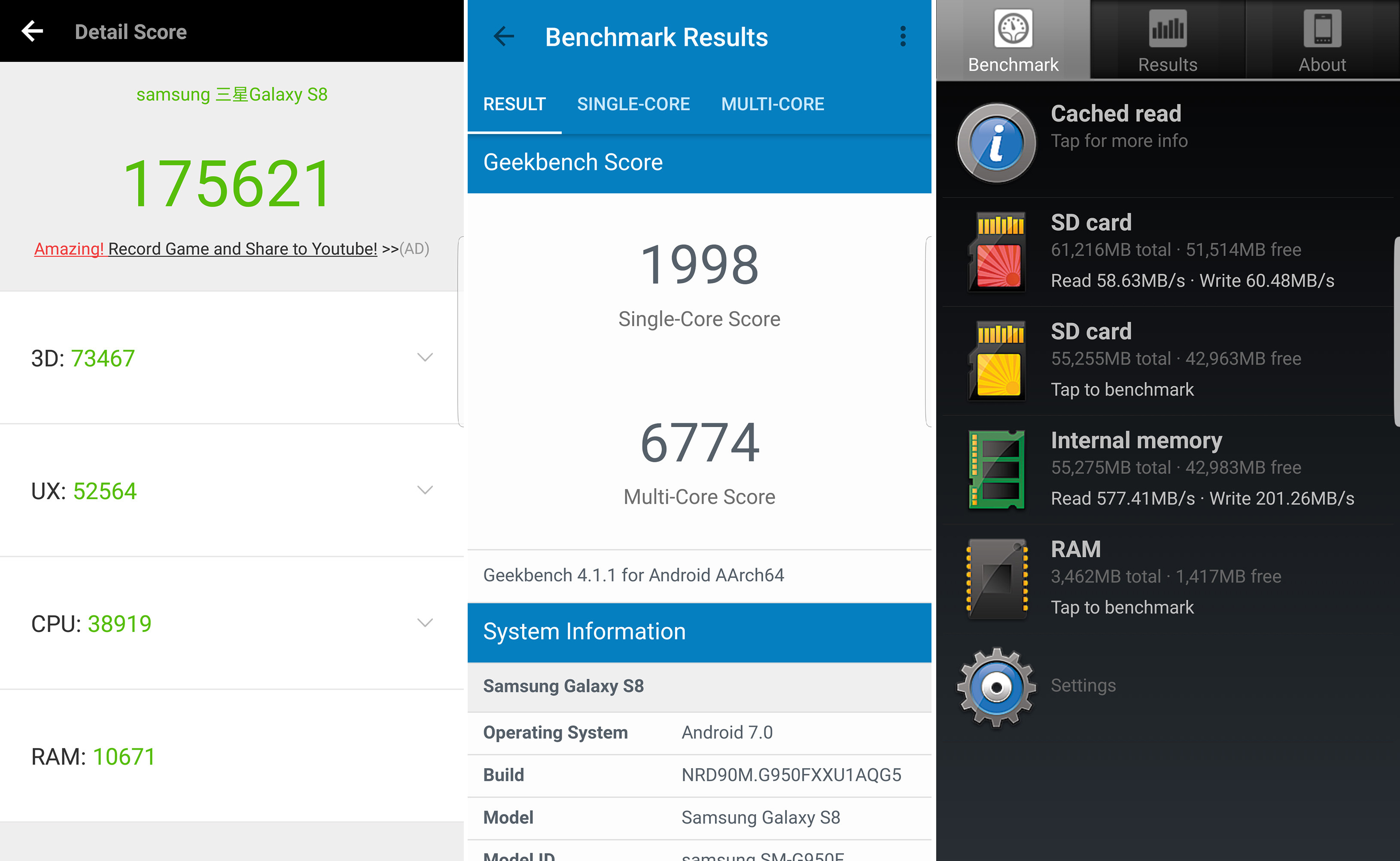Tap the red SD card icon
Image resolution: width=1400 pixels, height=861 pixels.
[x=998, y=252]
